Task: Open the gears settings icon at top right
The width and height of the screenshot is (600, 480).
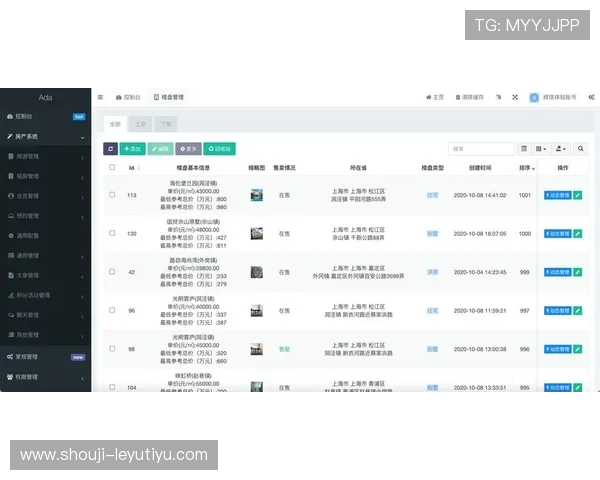Action: (591, 97)
